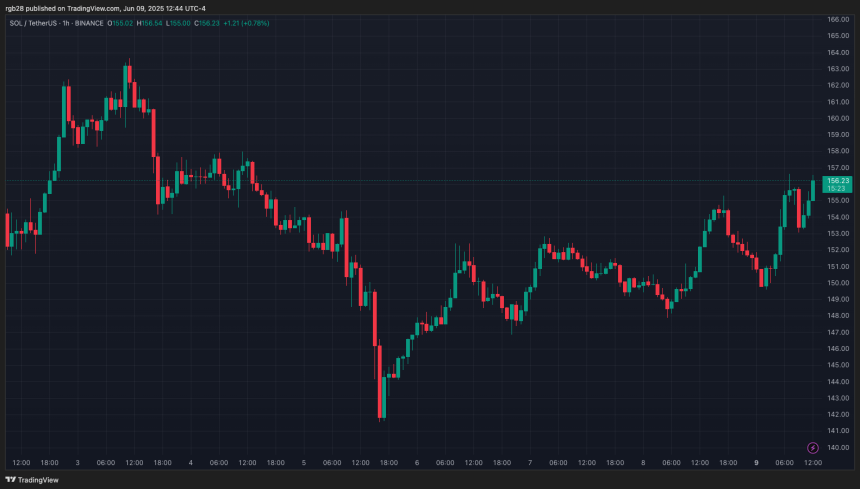The width and height of the screenshot is (860, 489).
Task: Click the tall red candle bottoming near 142
Action: (x=380, y=380)
